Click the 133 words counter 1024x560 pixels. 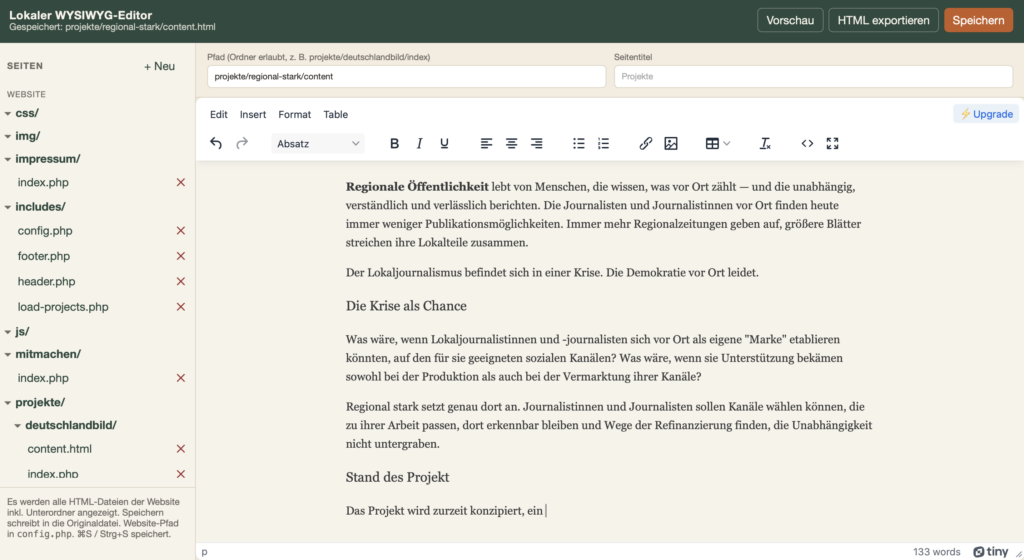tap(936, 552)
